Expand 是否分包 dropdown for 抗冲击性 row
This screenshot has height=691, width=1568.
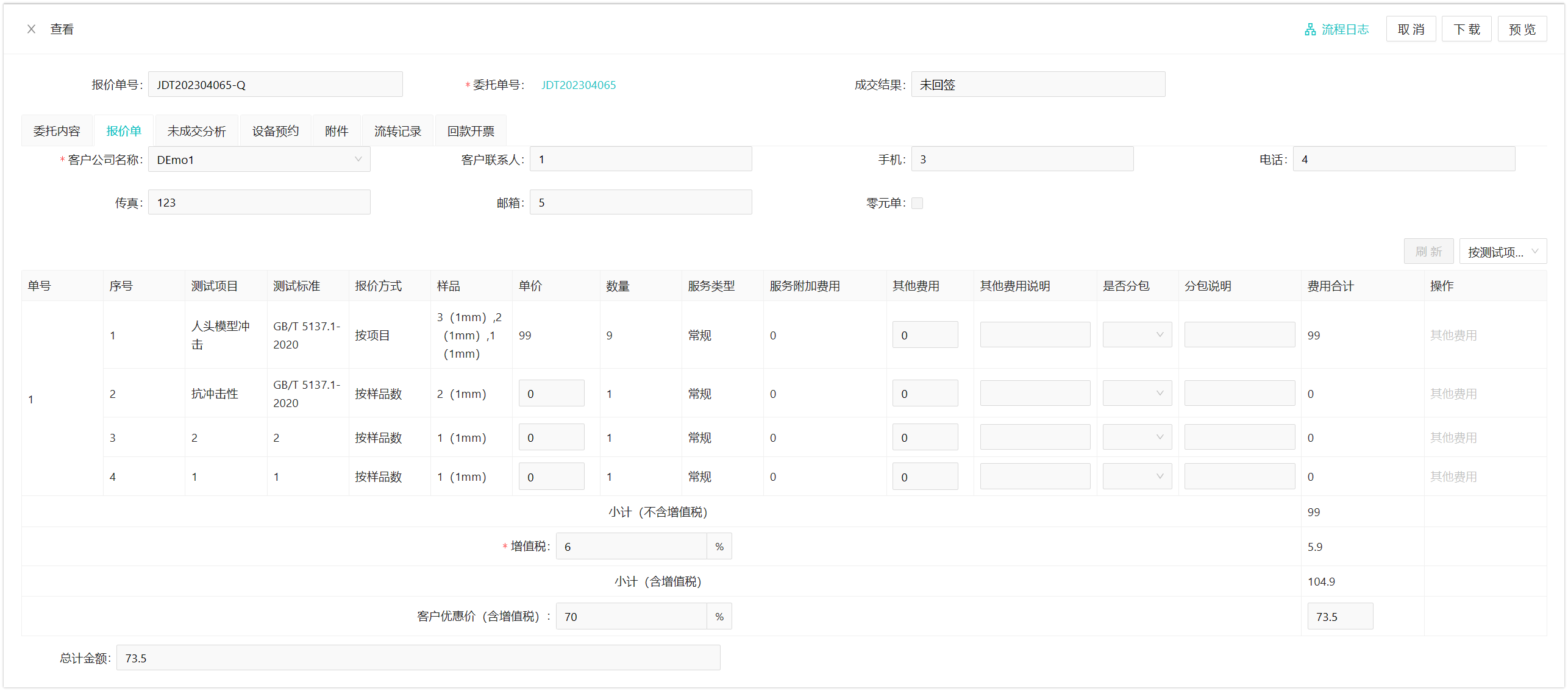(1137, 394)
